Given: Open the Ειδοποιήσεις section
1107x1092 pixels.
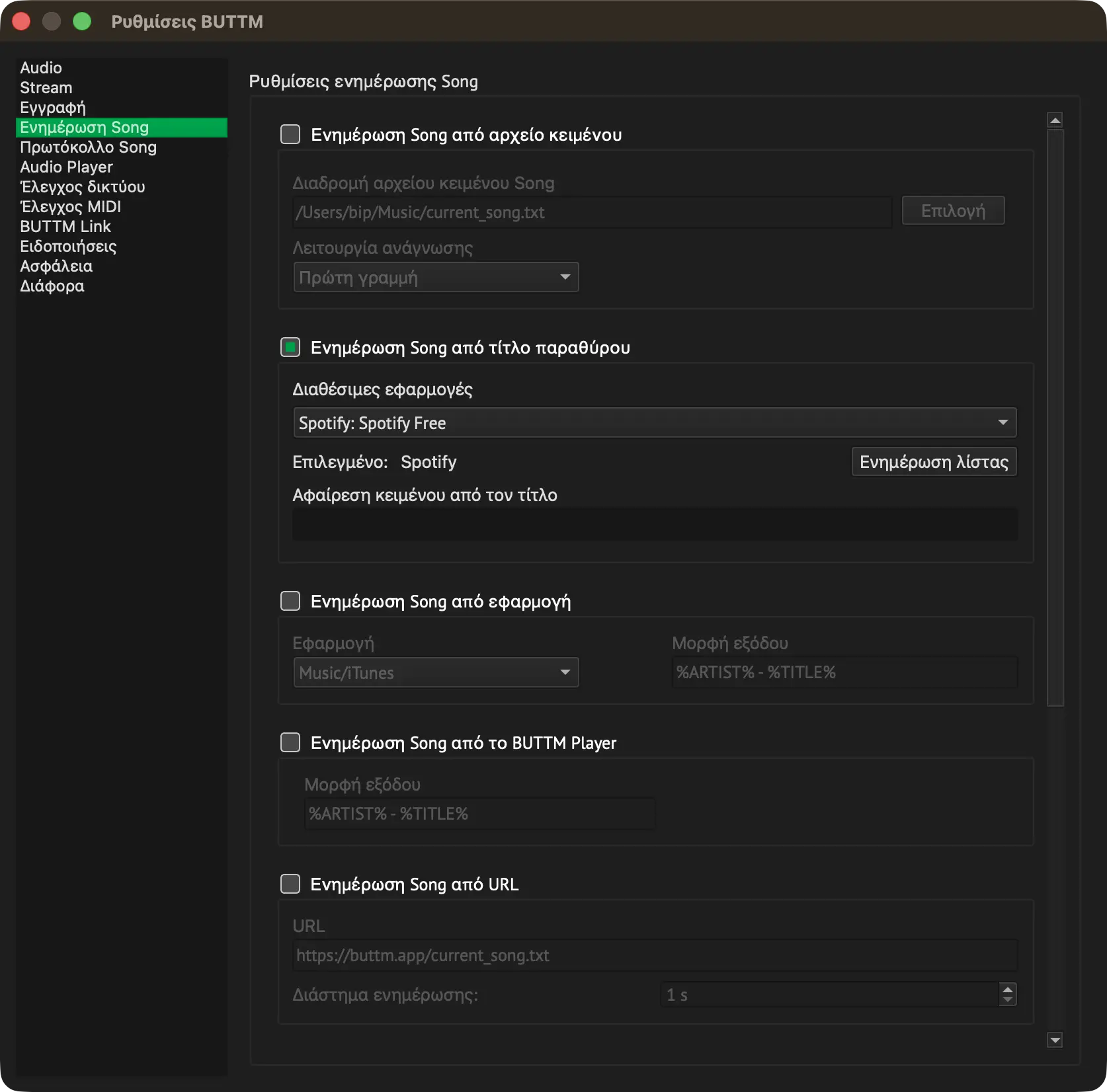Looking at the screenshot, I should [x=122, y=247].
